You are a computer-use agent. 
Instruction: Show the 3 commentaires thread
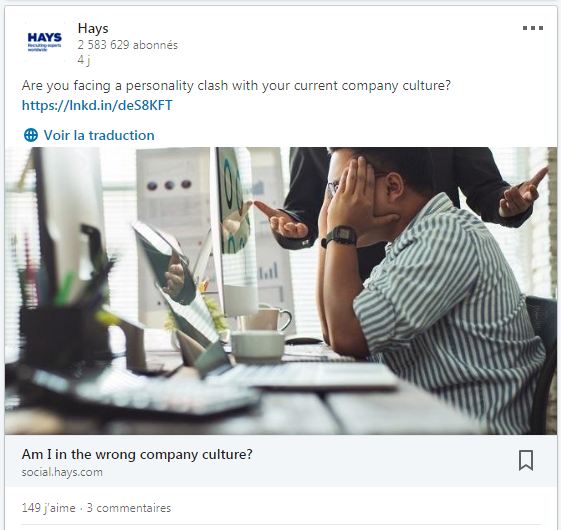click(x=129, y=508)
